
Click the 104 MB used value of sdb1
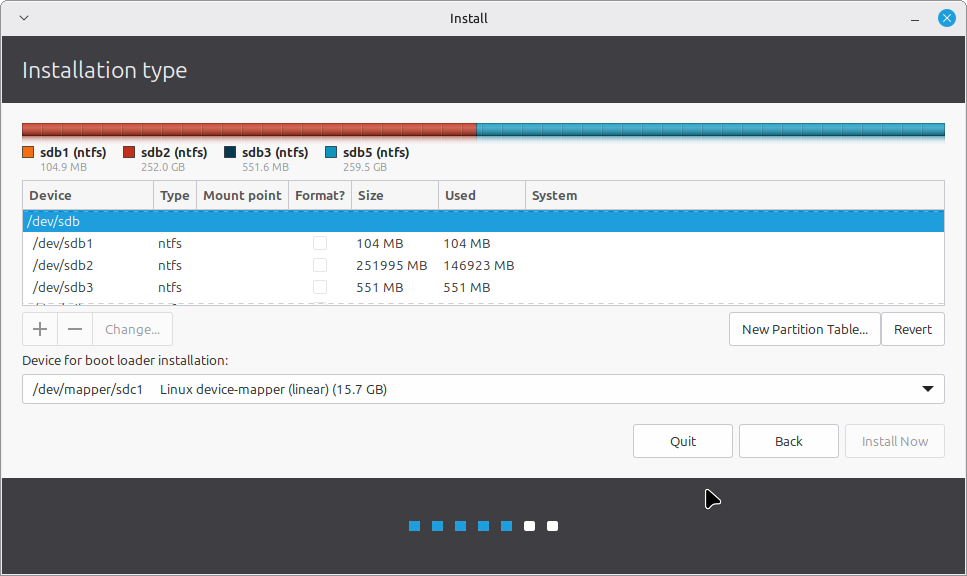pos(467,243)
